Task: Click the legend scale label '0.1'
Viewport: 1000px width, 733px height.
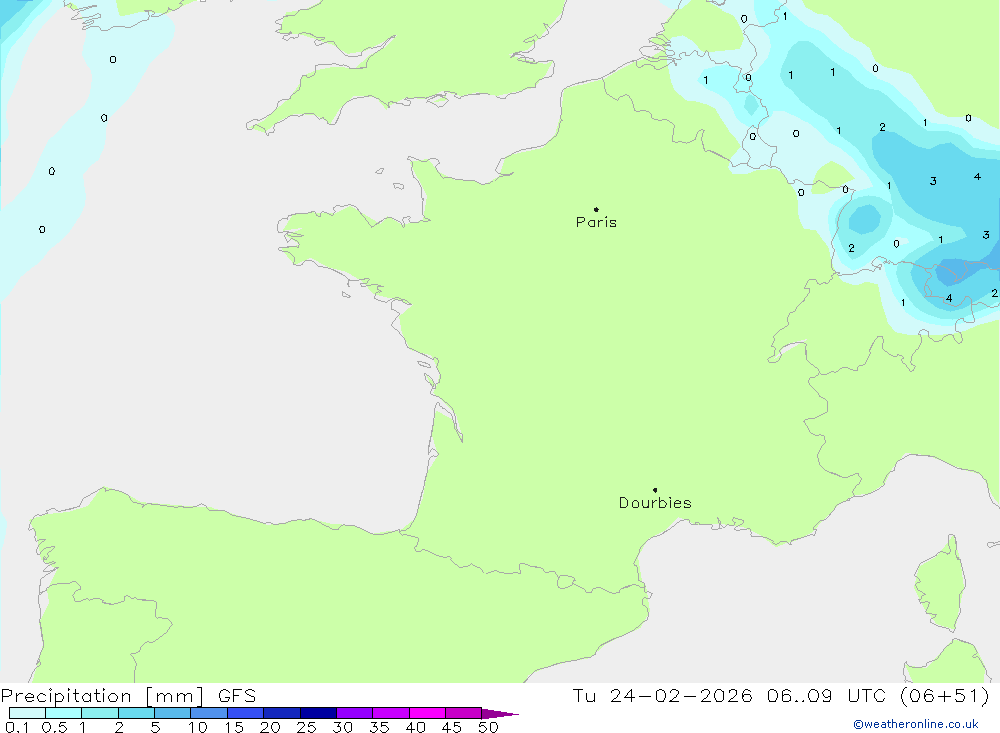Action: pos(17,727)
